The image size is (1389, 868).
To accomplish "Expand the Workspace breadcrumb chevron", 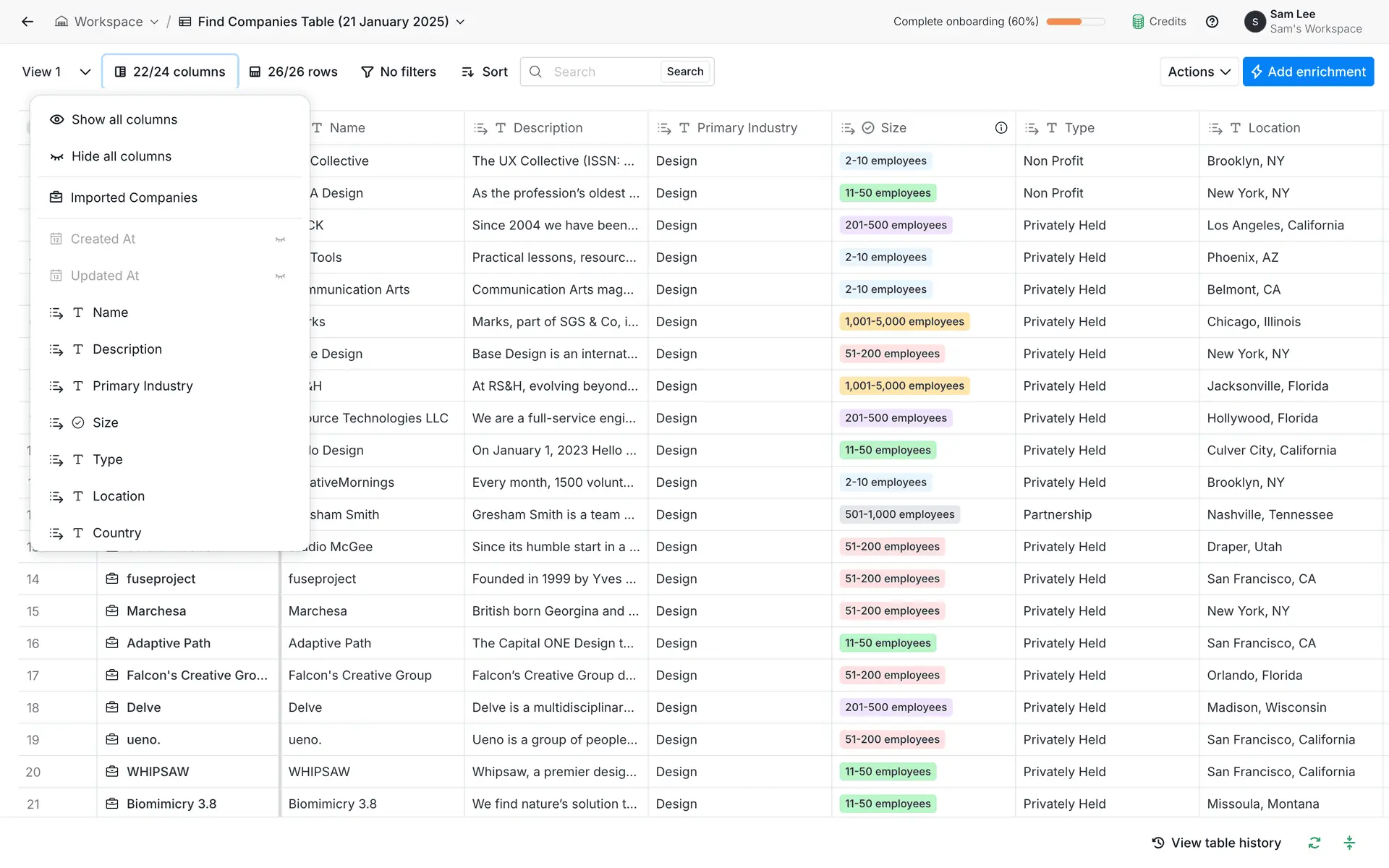I will [154, 22].
